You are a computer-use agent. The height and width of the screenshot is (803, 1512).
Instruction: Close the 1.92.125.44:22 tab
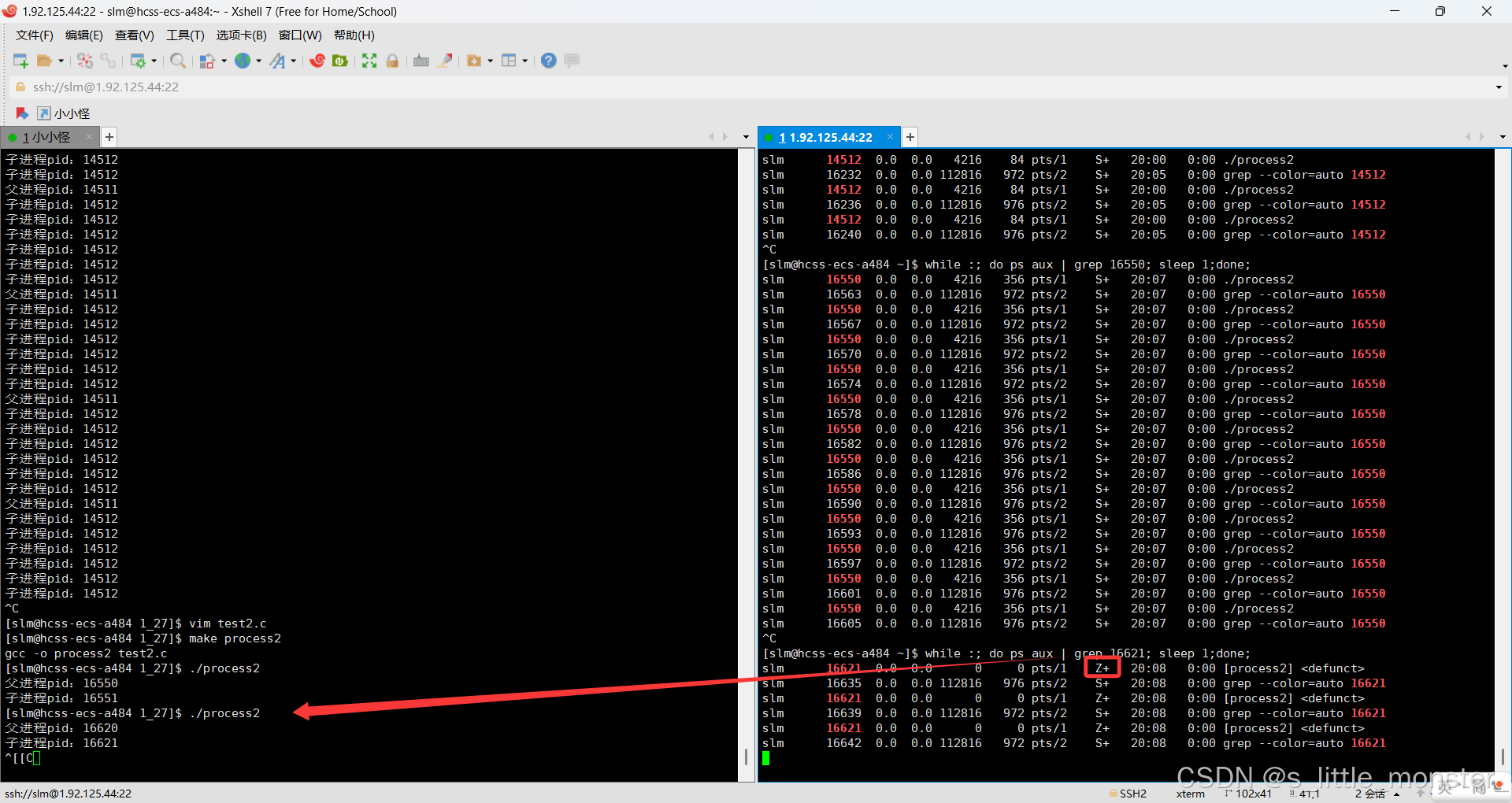point(890,137)
